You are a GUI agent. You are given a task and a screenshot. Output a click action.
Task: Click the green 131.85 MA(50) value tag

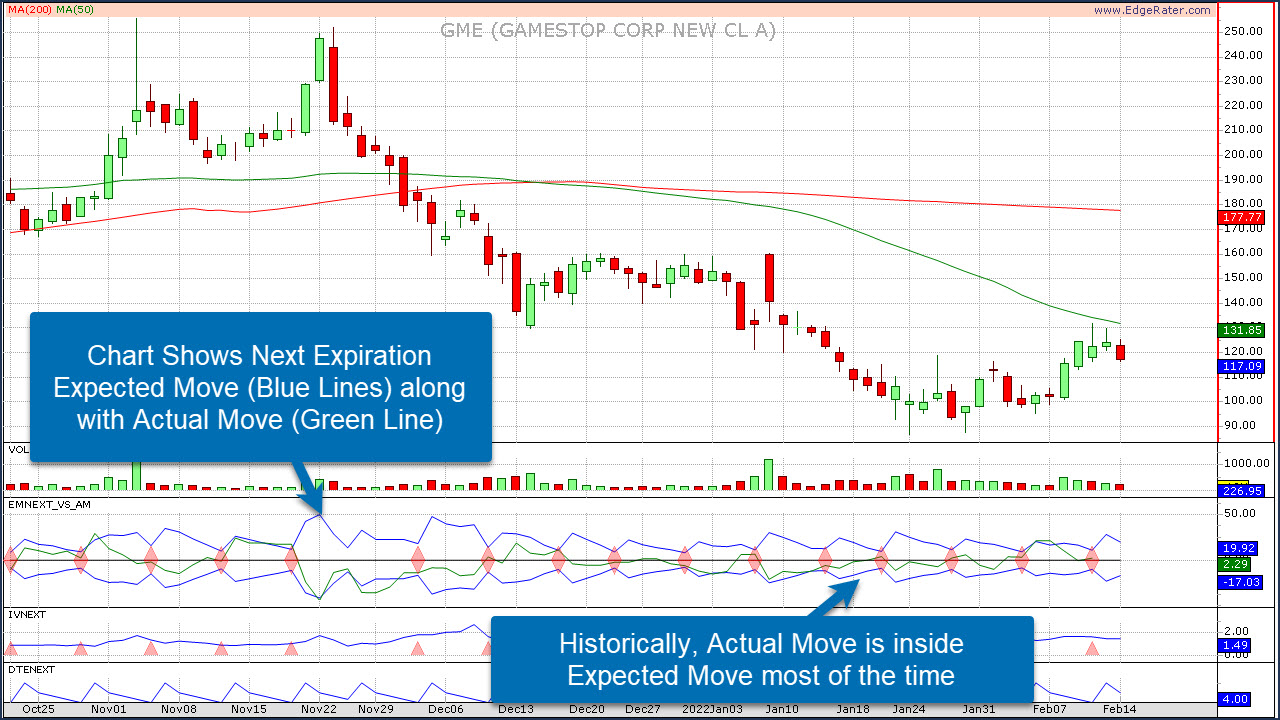point(1243,330)
